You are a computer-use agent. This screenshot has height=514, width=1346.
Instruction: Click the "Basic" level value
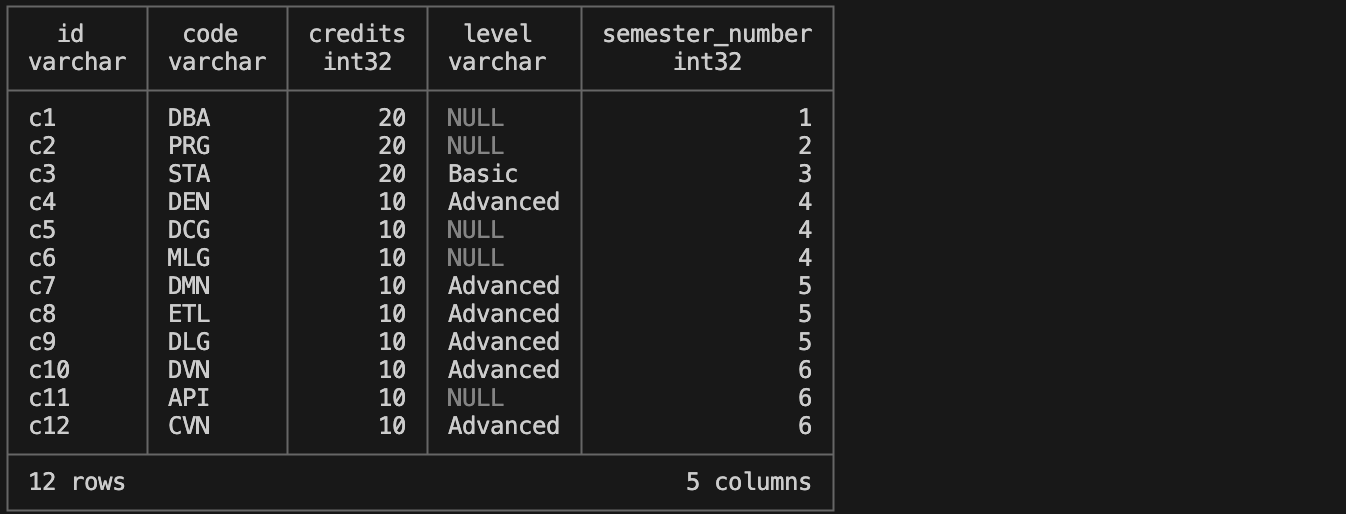click(483, 174)
